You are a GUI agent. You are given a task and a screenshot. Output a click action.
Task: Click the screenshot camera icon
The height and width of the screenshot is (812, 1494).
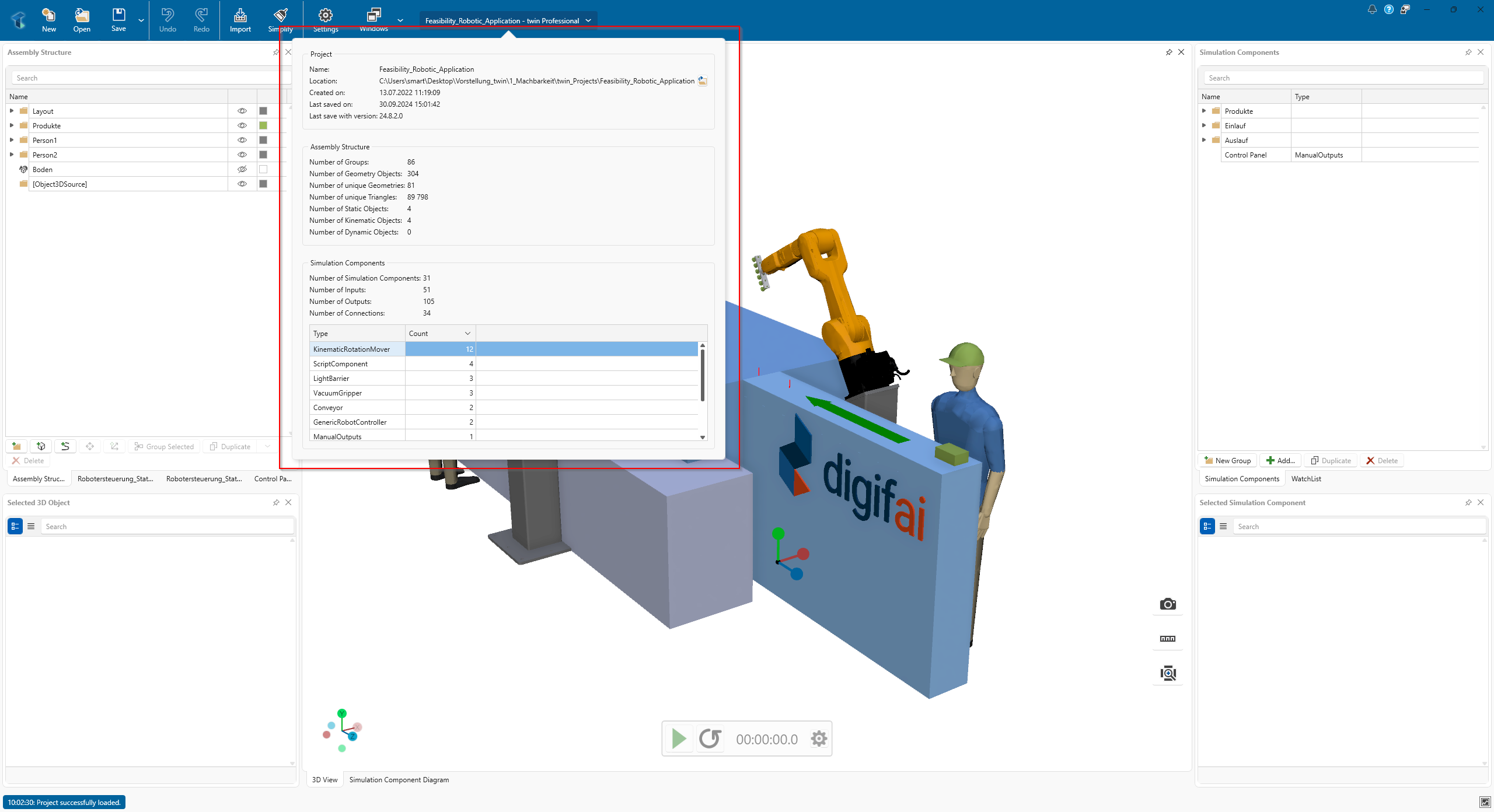[x=1167, y=604]
